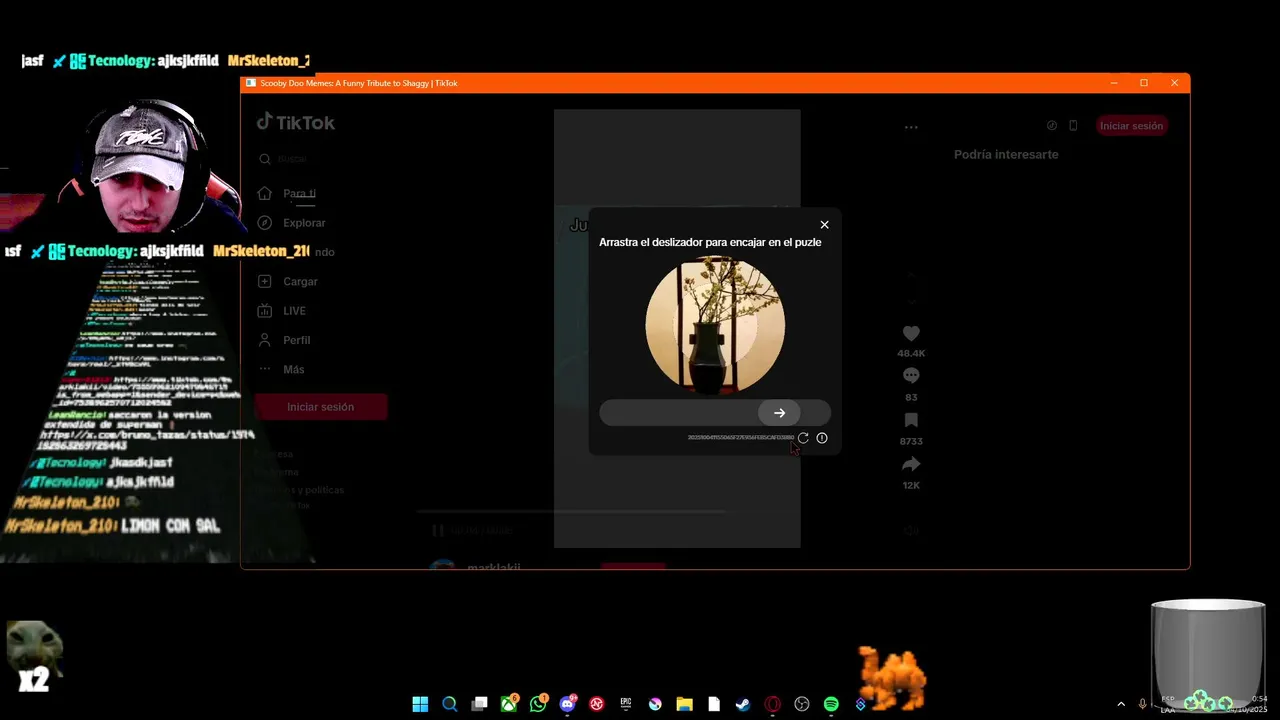Image resolution: width=1280 pixels, height=720 pixels.
Task: Open the video three-dots options
Action: click(911, 127)
